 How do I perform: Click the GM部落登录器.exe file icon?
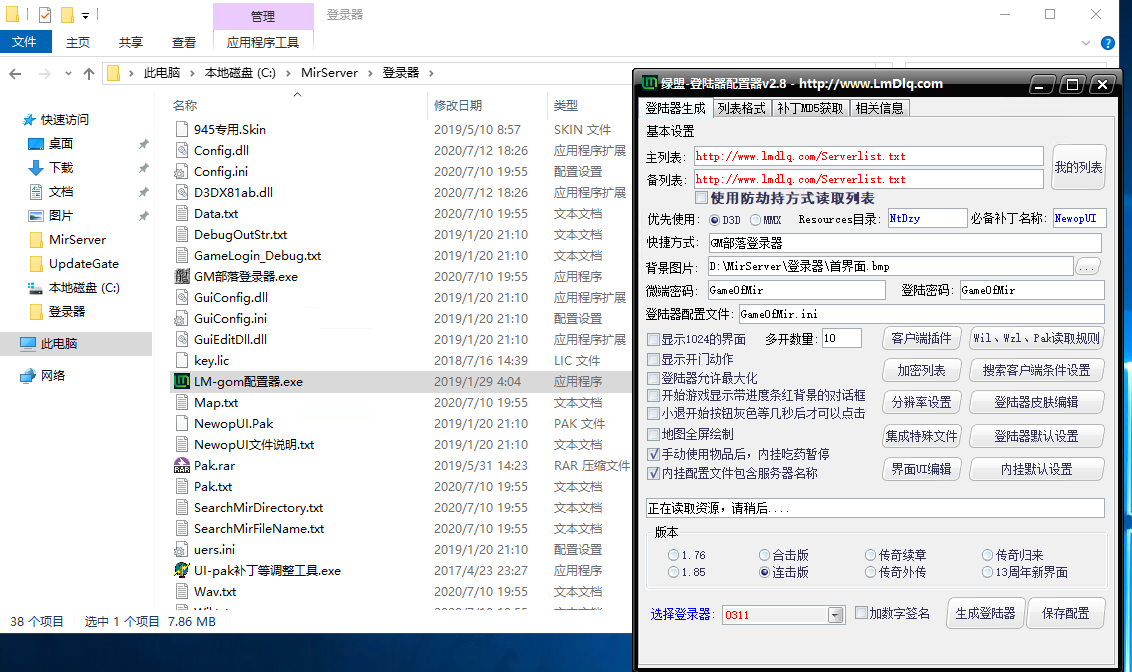[182, 276]
